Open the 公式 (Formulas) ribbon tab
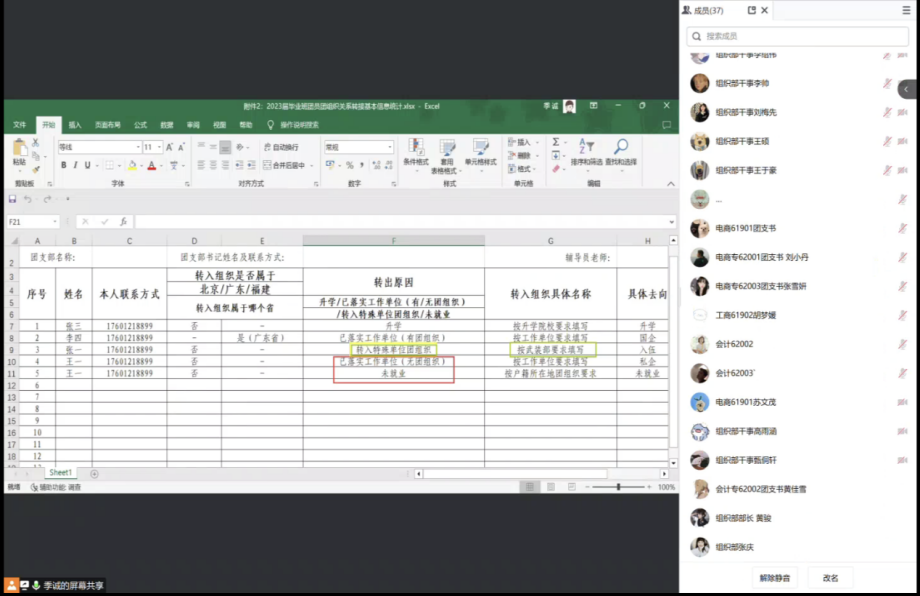Image resolution: width=920 pixels, height=596 pixels. tap(140, 125)
